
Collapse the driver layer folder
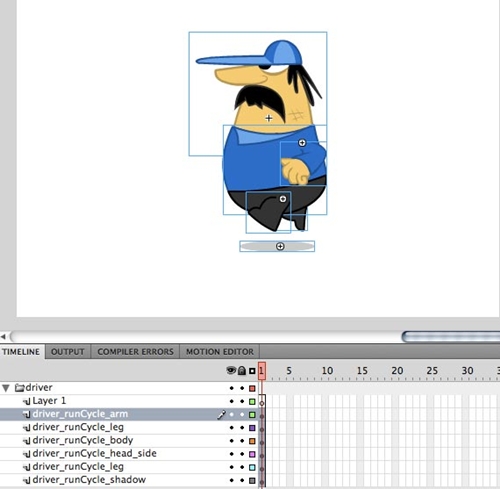pos(6,388)
